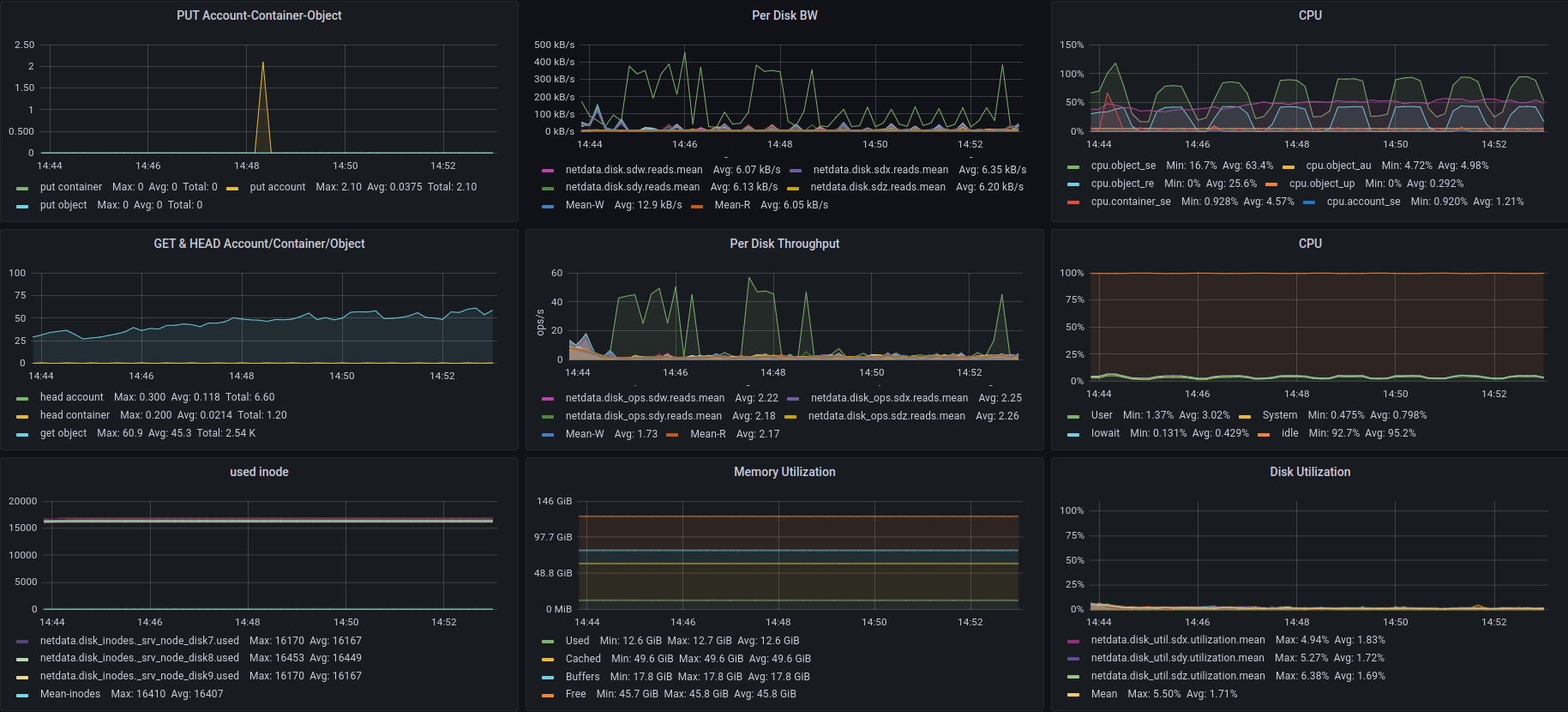This screenshot has height=712, width=1568.
Task: Toggle the get object series in legend
Action: (x=63, y=433)
